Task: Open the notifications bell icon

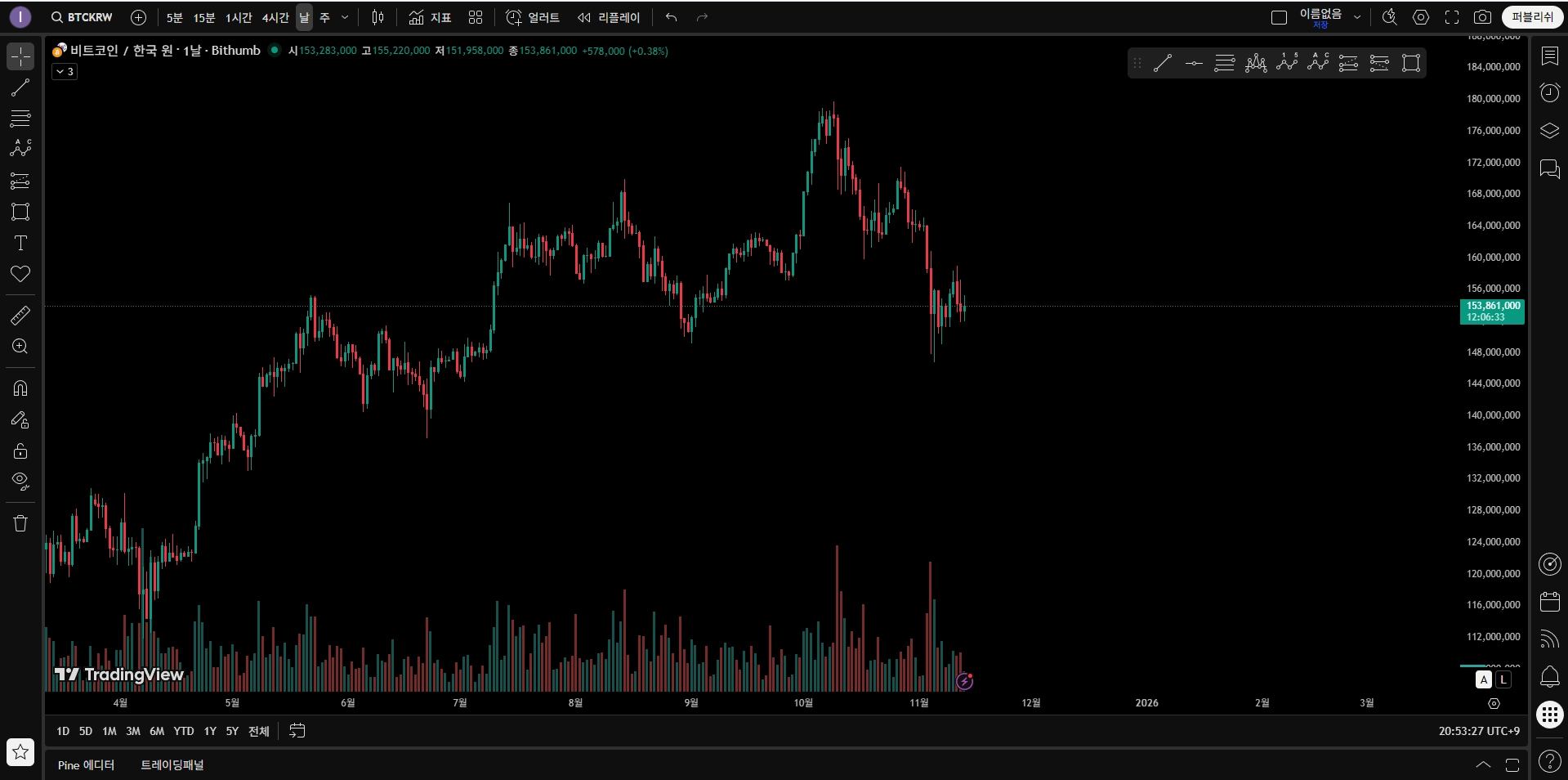Action: [1550, 677]
